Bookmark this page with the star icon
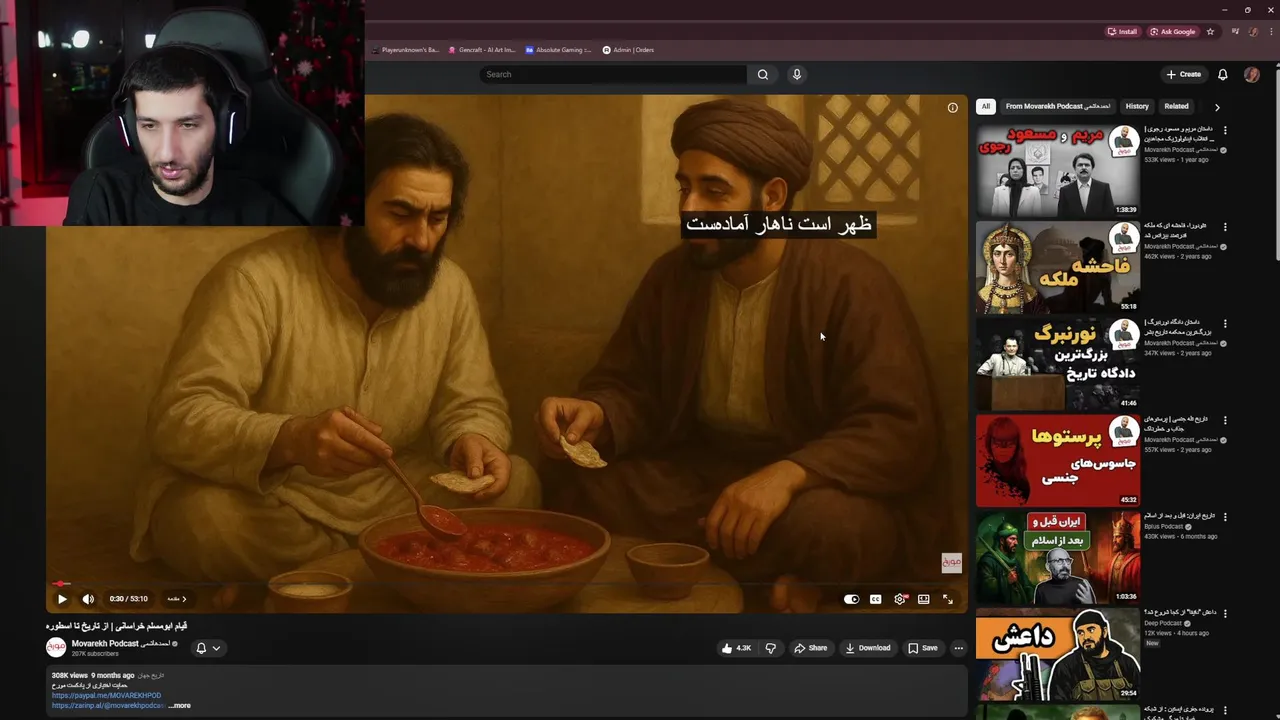 tap(1210, 31)
